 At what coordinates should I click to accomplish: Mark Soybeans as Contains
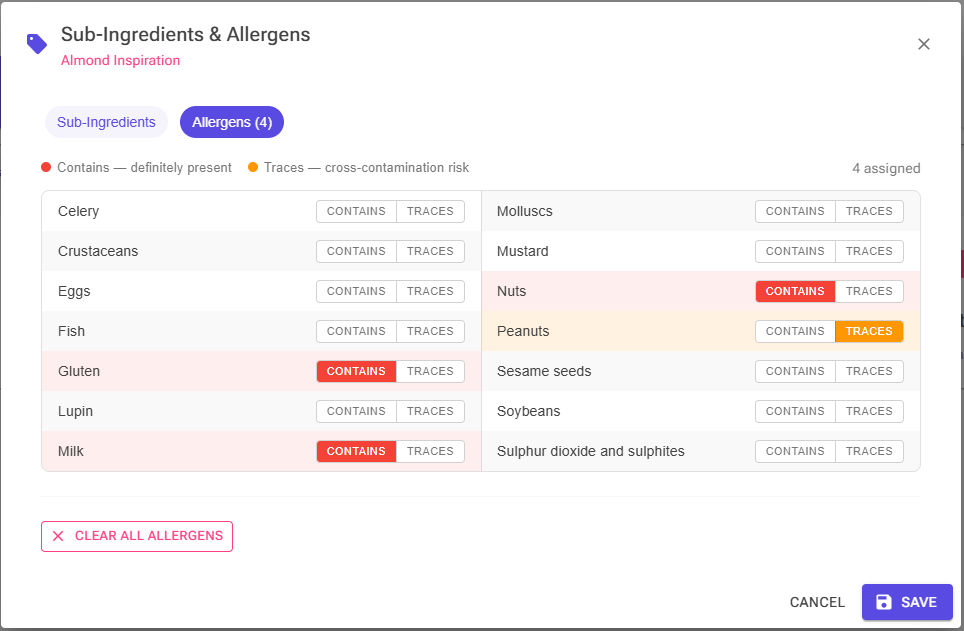click(795, 411)
